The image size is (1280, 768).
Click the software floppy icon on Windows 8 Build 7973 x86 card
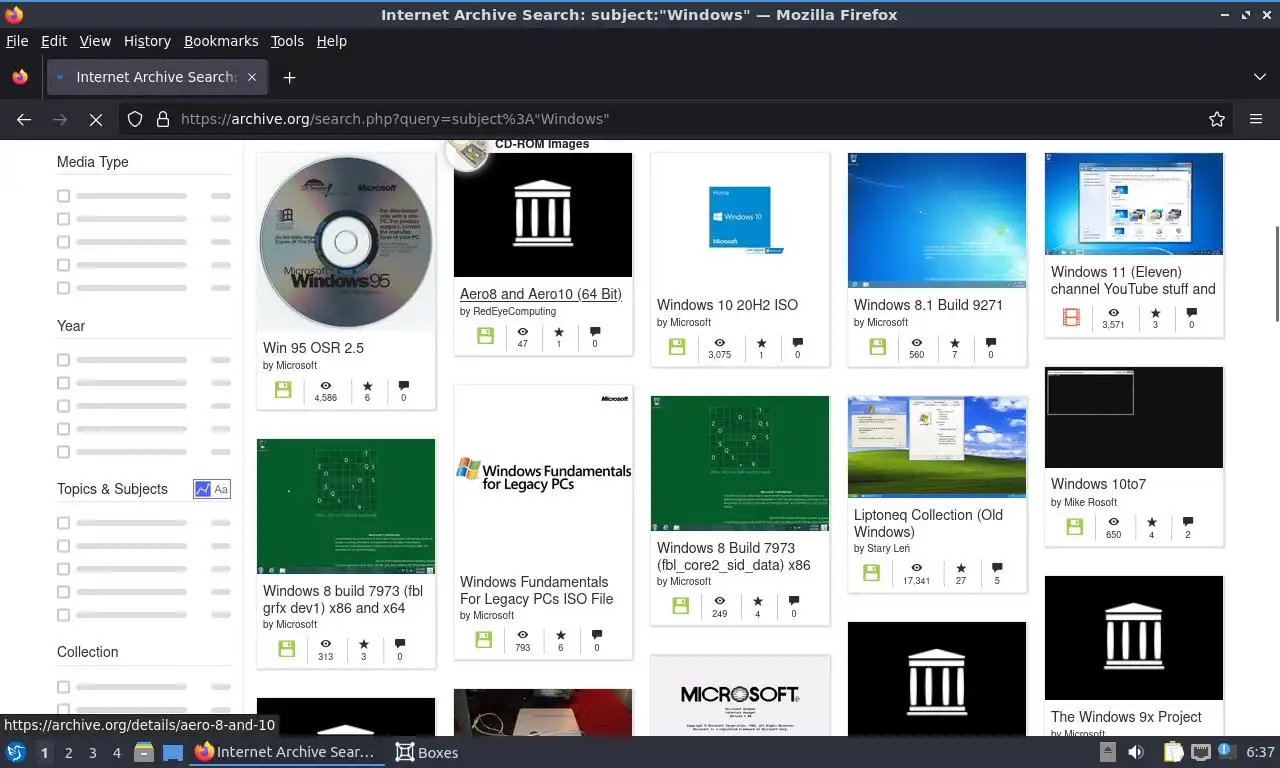click(x=681, y=606)
